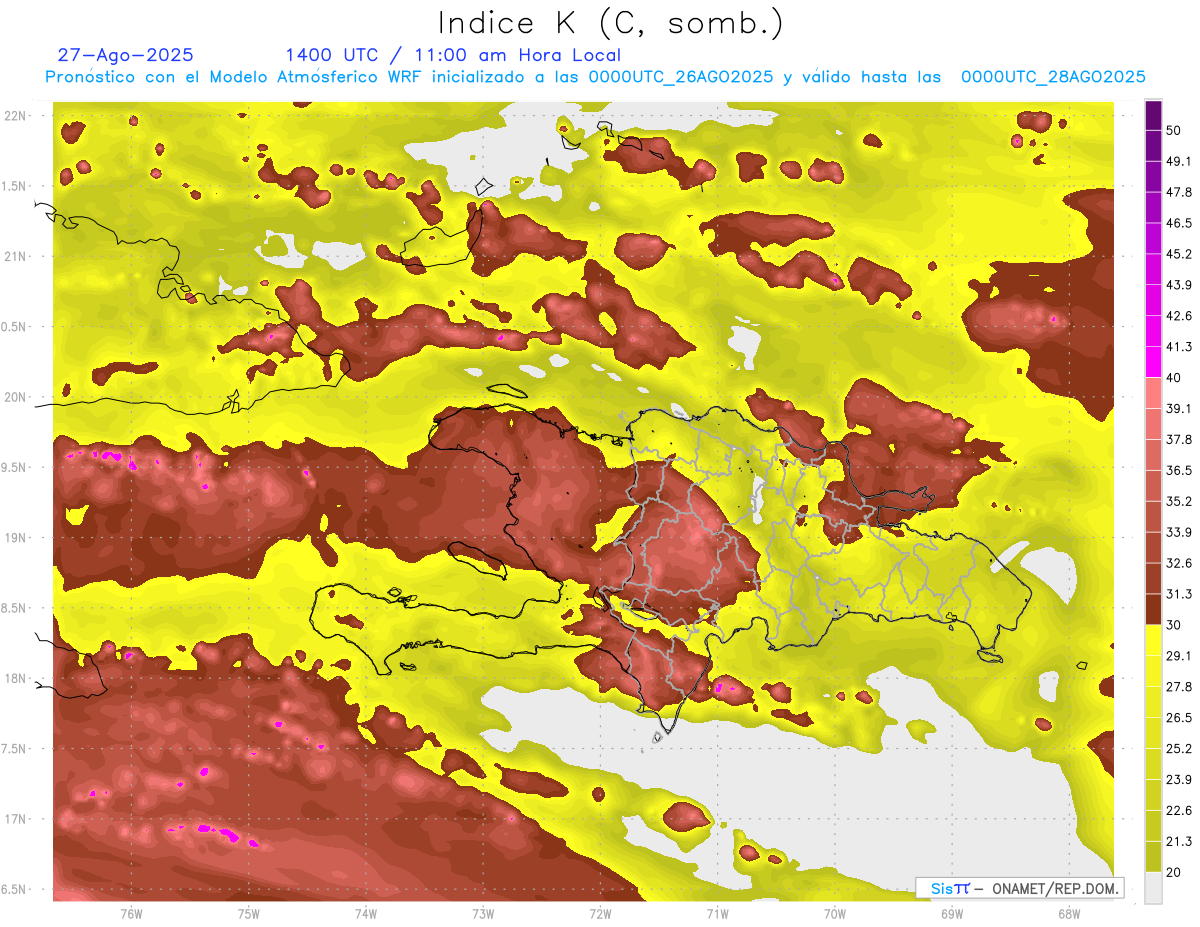Click the longitude label '72W'
The height and width of the screenshot is (927, 1200).
click(600, 914)
